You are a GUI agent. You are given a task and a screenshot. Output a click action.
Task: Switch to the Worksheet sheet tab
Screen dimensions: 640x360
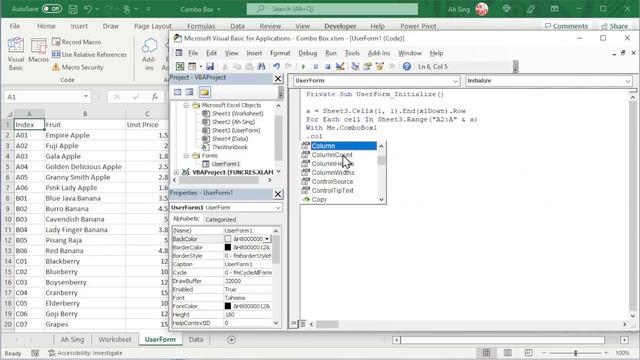115,340
